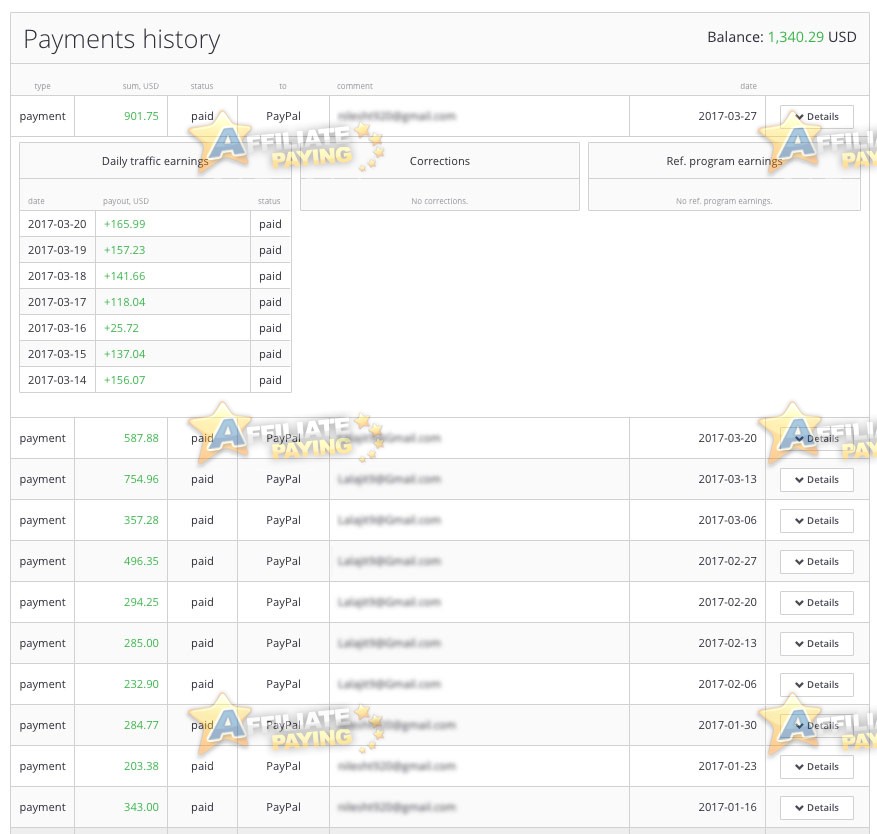The height and width of the screenshot is (834, 877).
Task: Select the +25.72 daily payout
Action: (x=121, y=328)
